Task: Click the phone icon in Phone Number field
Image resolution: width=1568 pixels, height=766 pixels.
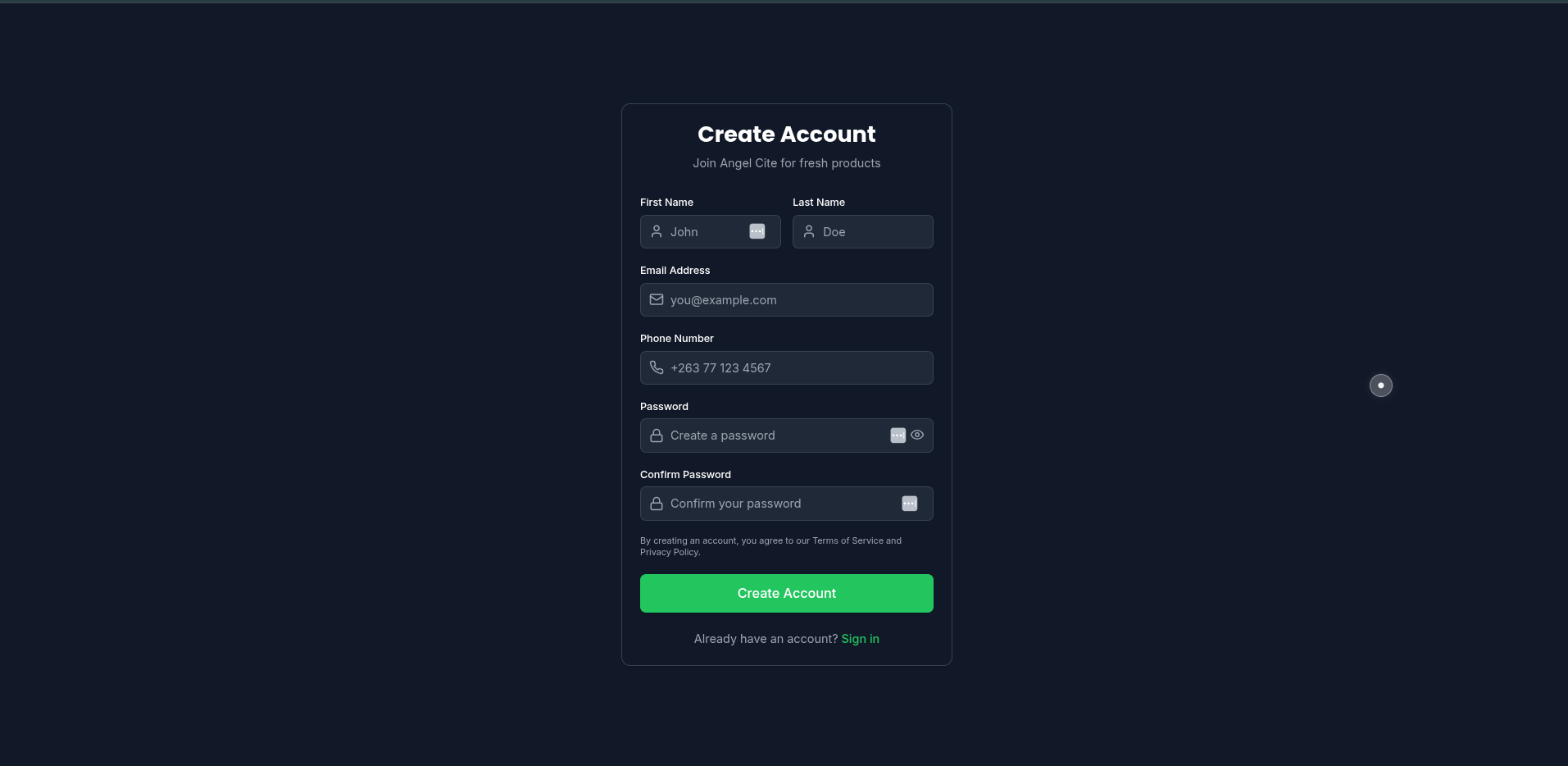Action: click(657, 368)
